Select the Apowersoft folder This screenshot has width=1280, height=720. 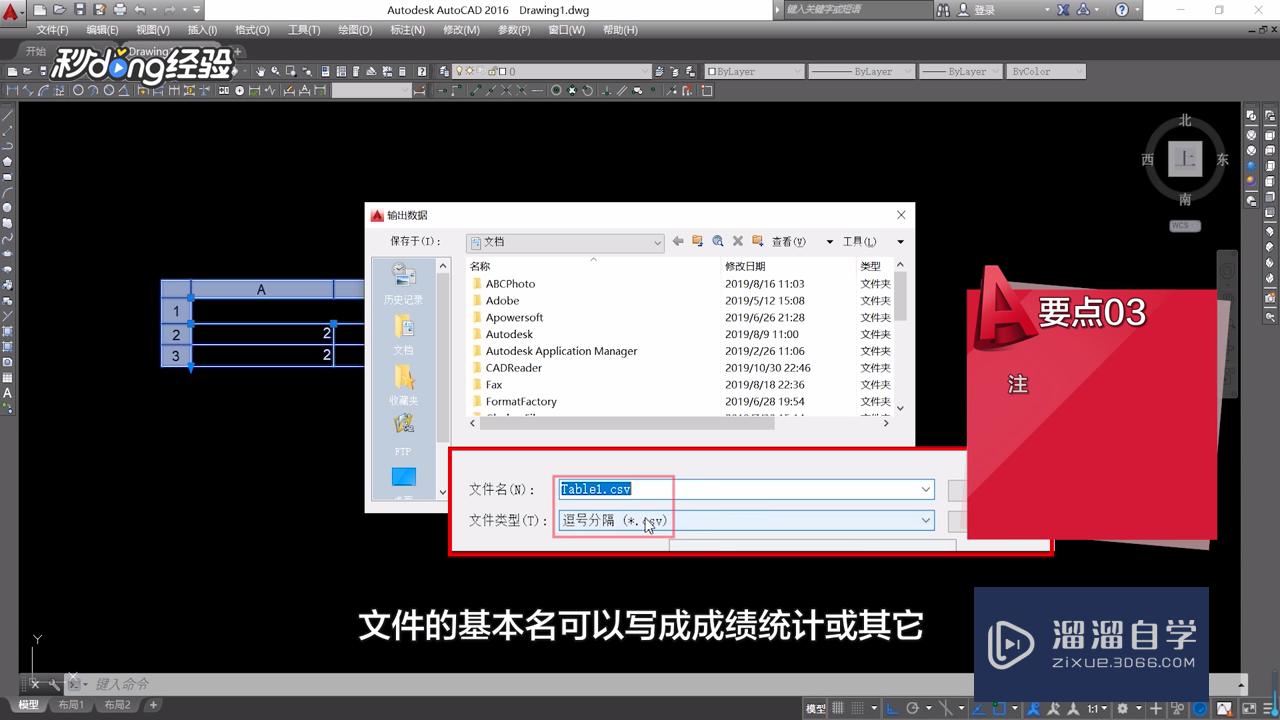click(x=514, y=317)
